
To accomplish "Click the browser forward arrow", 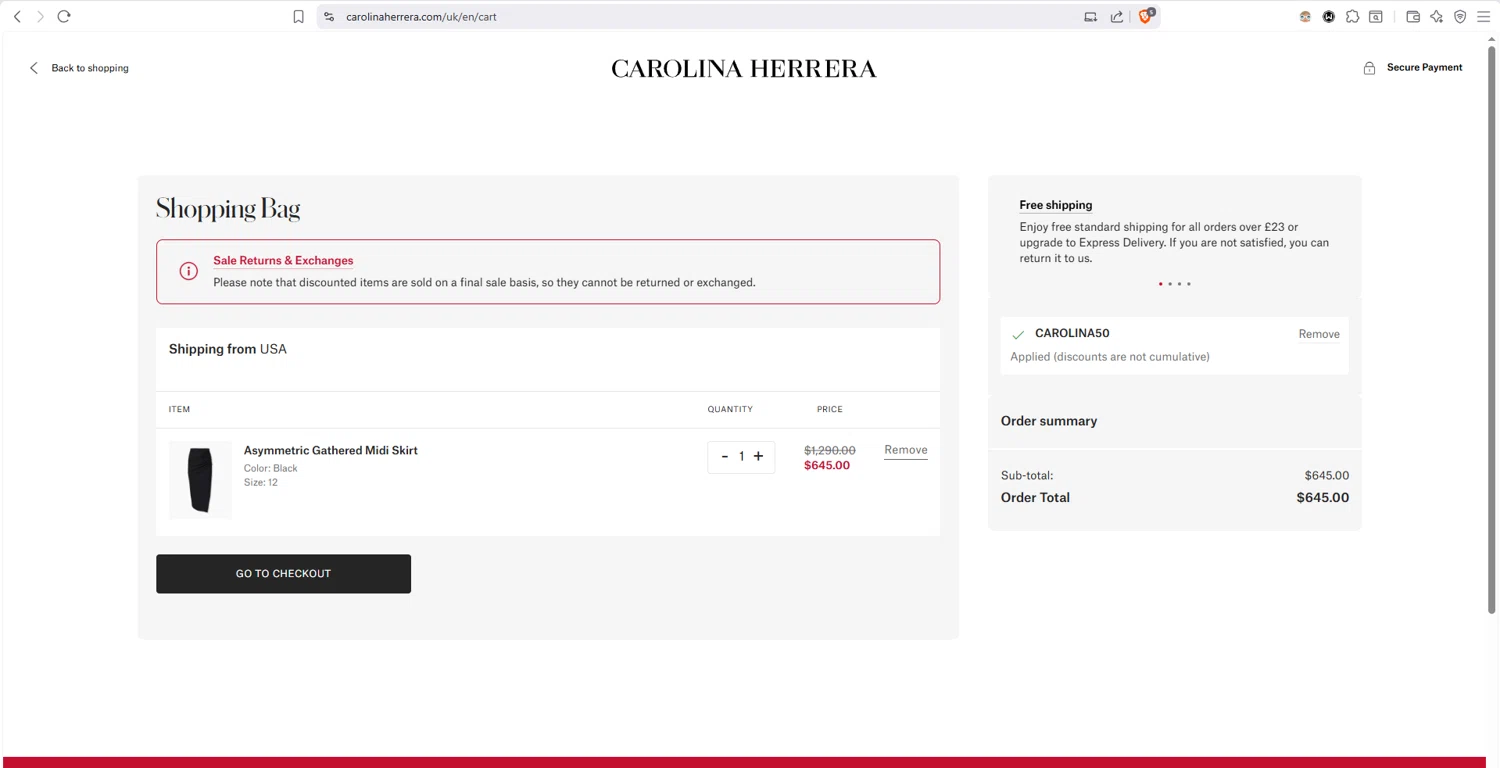I will [40, 16].
